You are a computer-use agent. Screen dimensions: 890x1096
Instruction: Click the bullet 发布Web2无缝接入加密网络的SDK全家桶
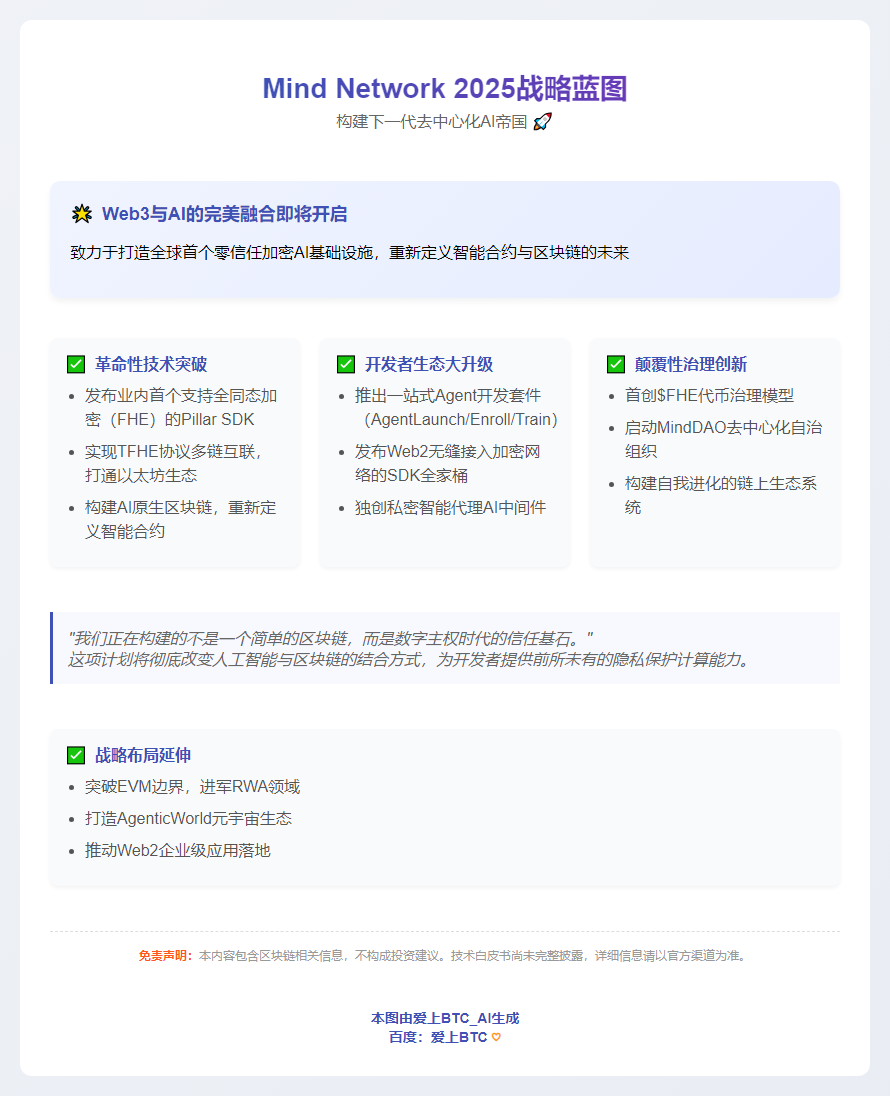[x=447, y=463]
